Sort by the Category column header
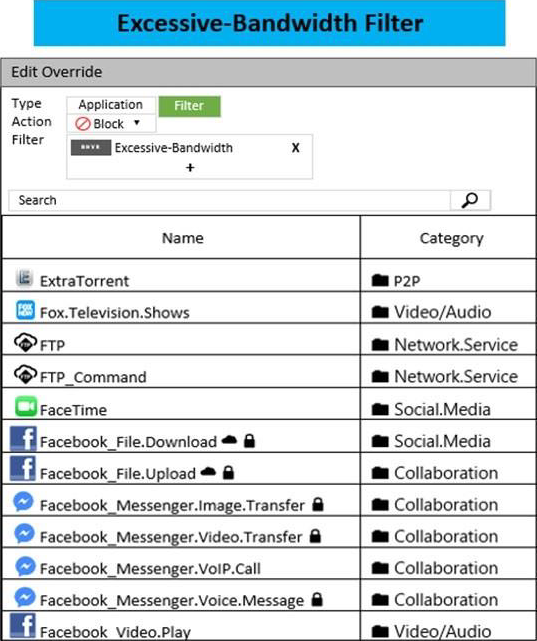The image size is (537, 641). tap(451, 238)
